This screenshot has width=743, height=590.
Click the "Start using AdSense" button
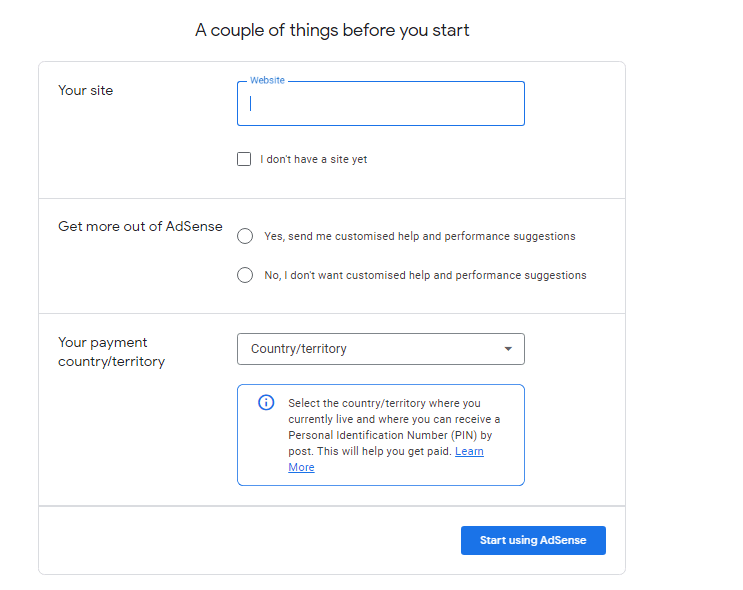(x=533, y=540)
